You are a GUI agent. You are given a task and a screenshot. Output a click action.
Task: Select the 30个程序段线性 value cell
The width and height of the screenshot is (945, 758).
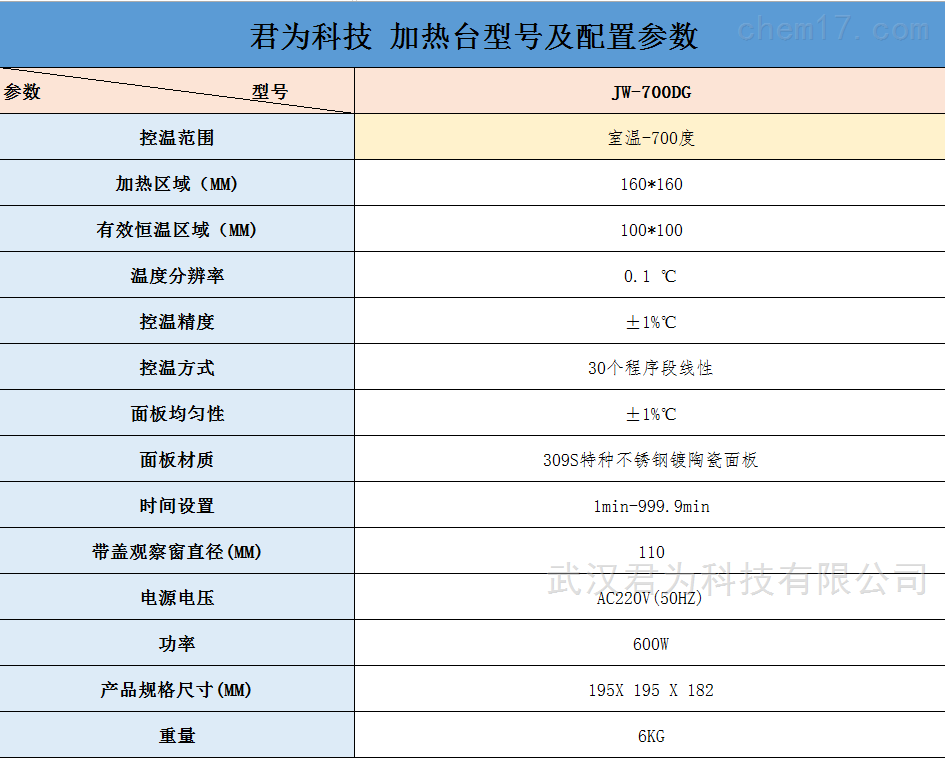(651, 368)
